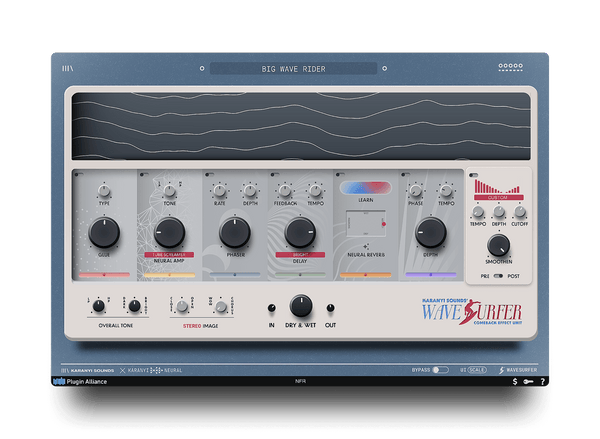Click the key activation icon
Screen dimensions: 600x439
click(x=528, y=381)
